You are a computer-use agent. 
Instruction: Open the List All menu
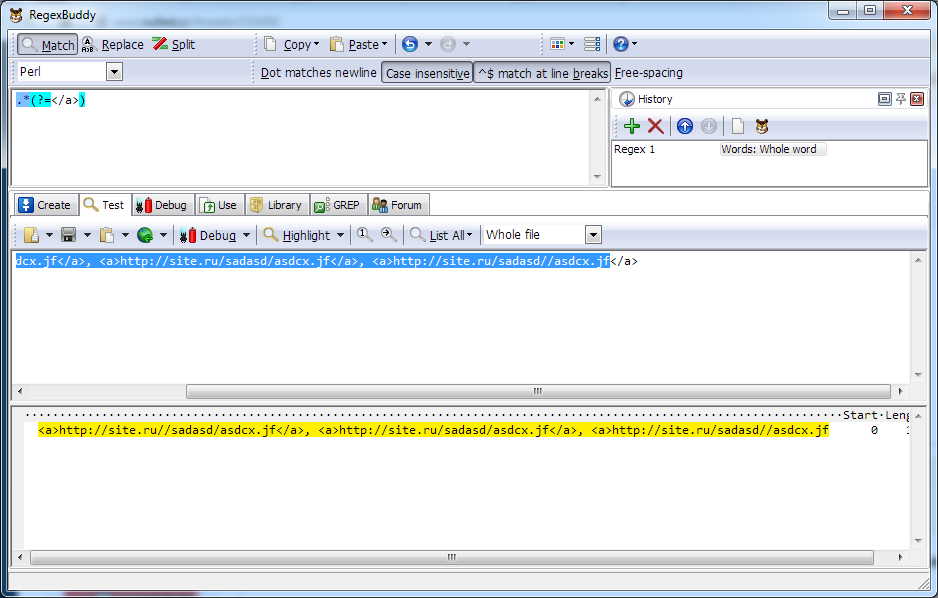(x=441, y=235)
